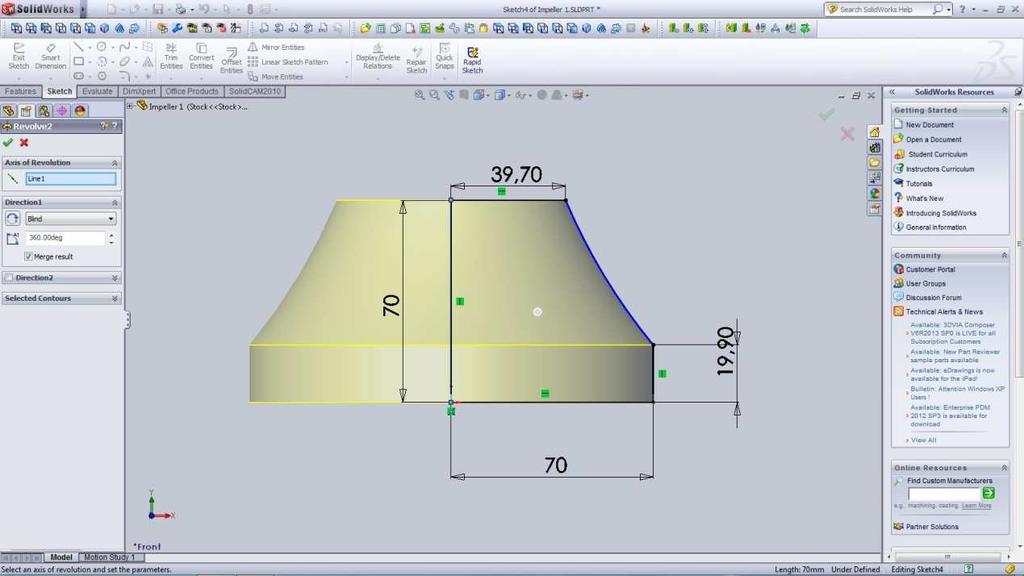
Task: Open the Motion Study 1 tab
Action: [x=109, y=557]
